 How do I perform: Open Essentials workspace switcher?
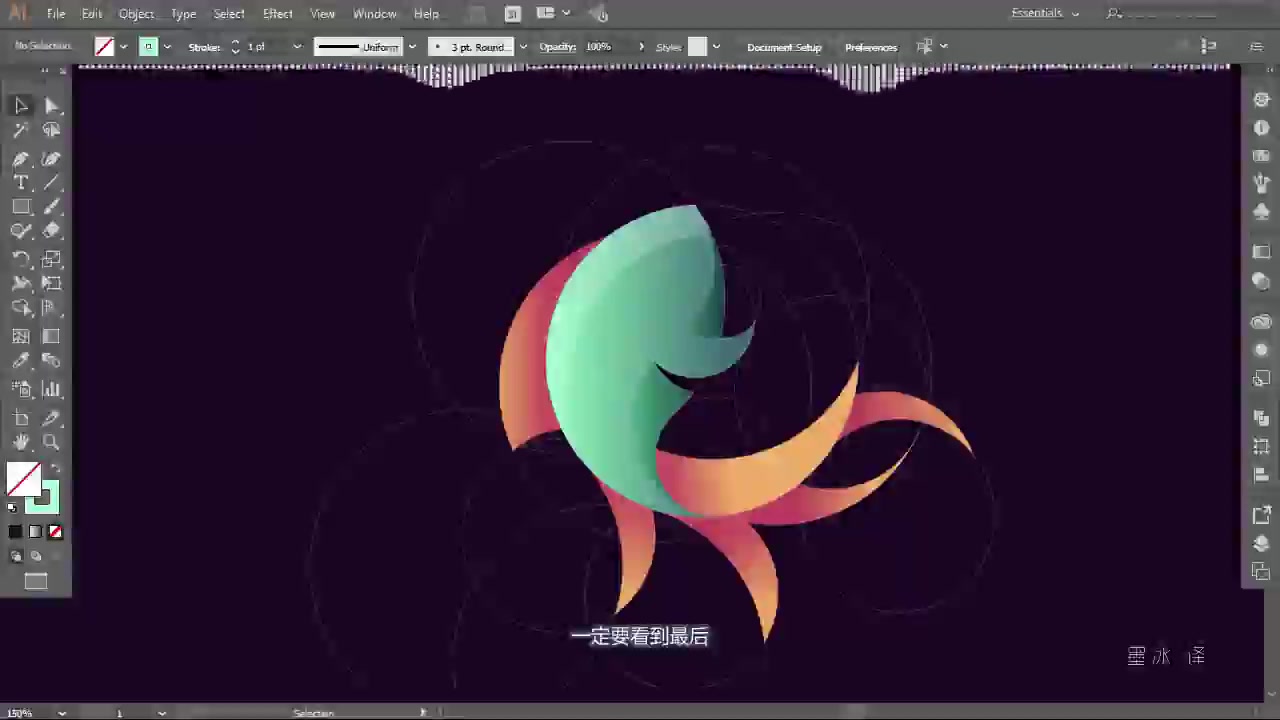pyautogui.click(x=1045, y=13)
